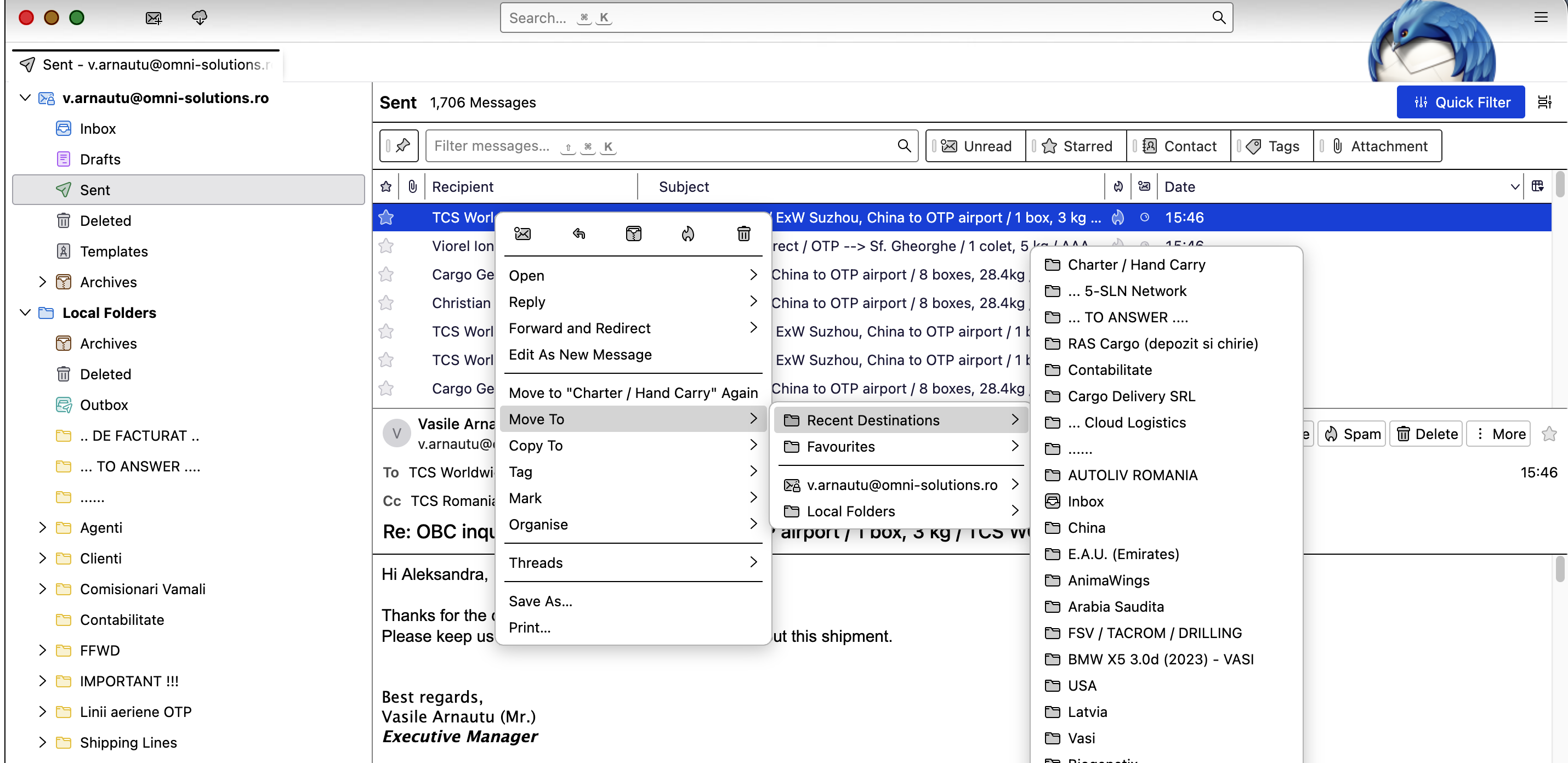Click the trash icon in context menu toolbar
This screenshot has width=1568, height=763.
click(743, 234)
